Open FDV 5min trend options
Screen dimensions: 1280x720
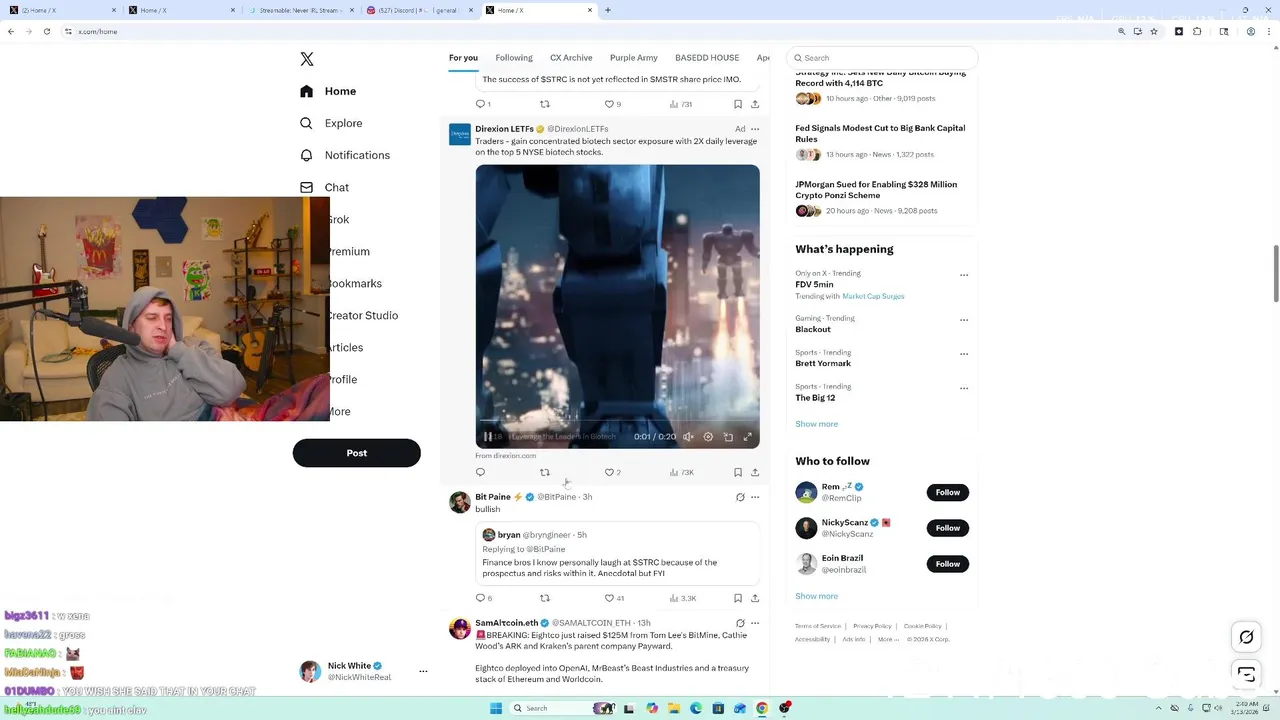[964, 275]
